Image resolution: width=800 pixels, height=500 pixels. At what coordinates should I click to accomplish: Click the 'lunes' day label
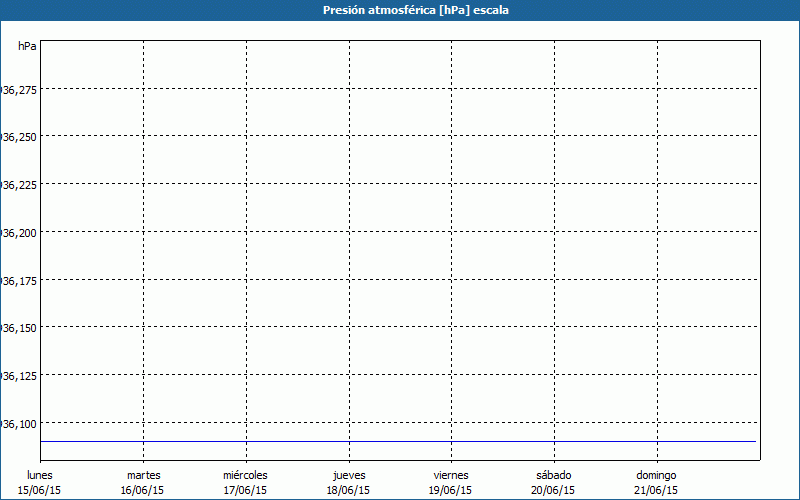click(40, 475)
